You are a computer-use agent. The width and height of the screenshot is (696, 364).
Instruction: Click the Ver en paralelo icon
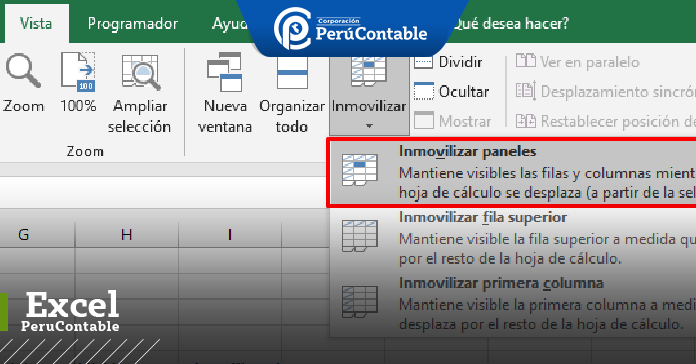tap(526, 61)
